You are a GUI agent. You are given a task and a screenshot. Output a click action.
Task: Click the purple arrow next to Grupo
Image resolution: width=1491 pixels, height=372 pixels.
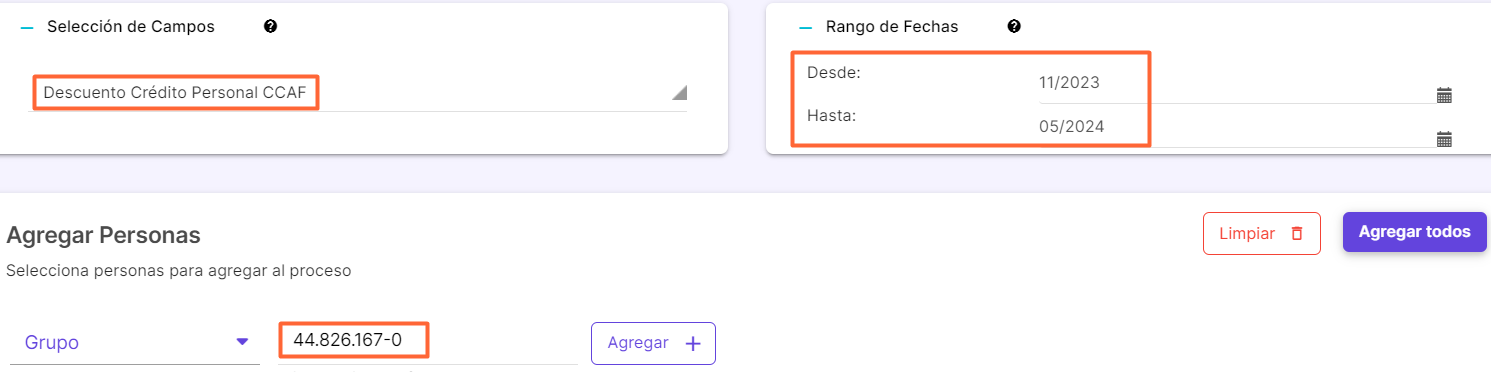(241, 342)
